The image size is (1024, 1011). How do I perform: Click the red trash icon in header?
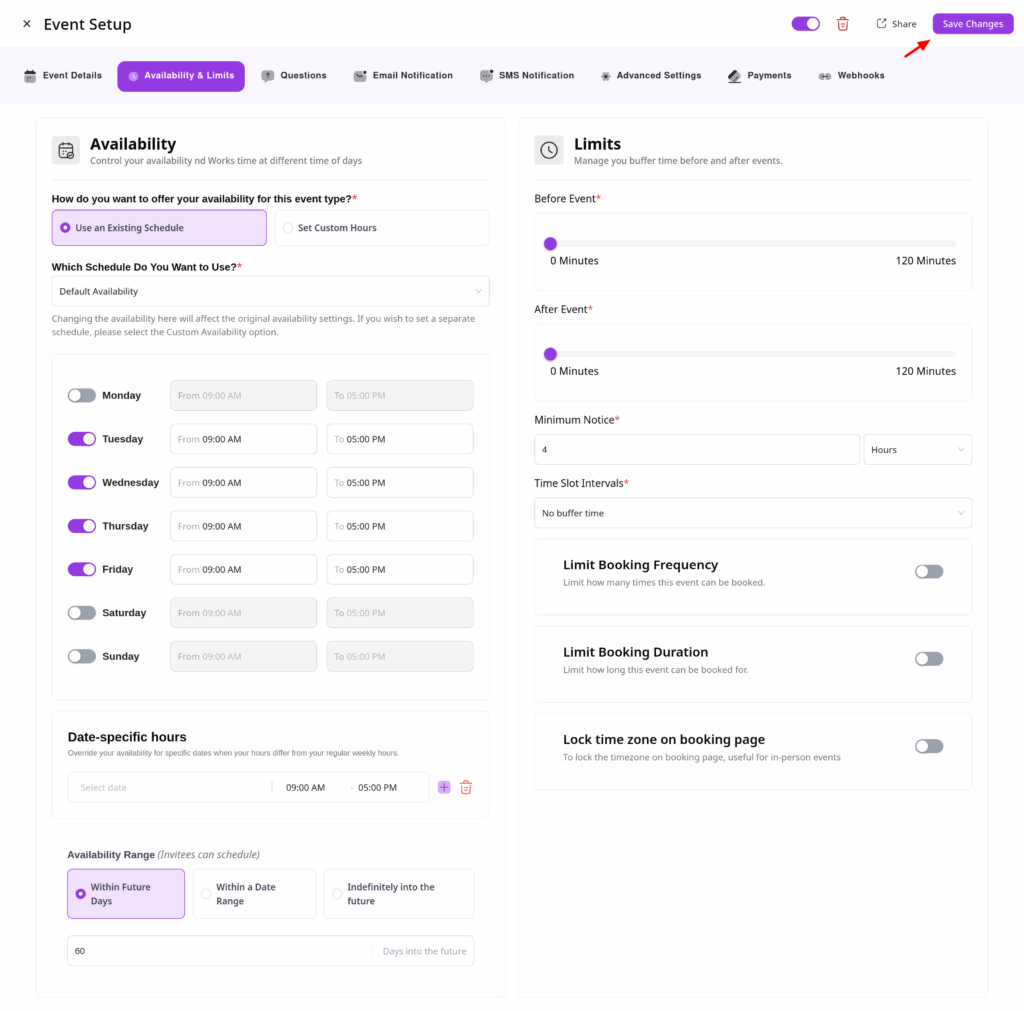pyautogui.click(x=843, y=24)
